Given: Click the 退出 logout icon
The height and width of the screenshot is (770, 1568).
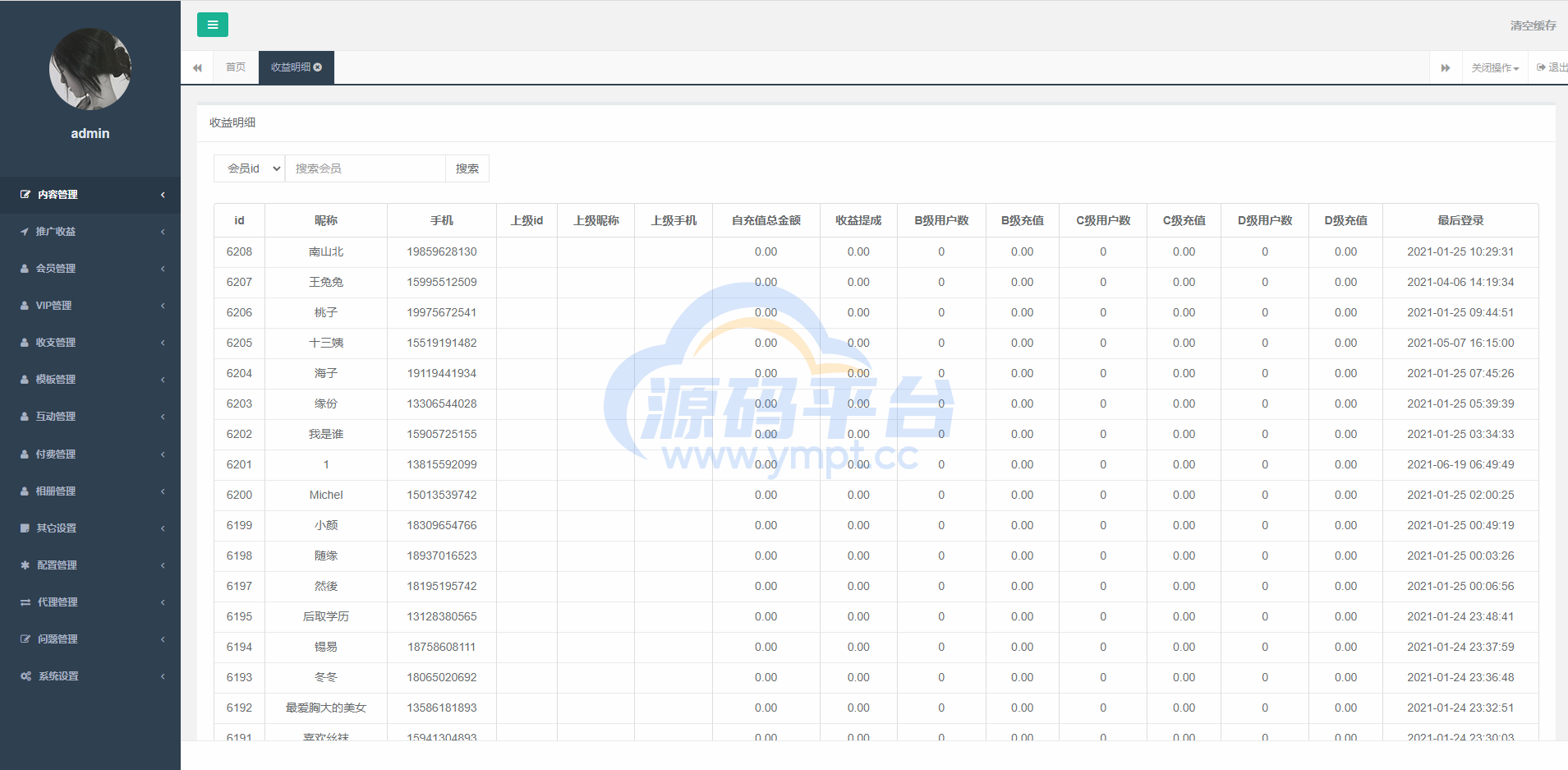Looking at the screenshot, I should pos(1542,67).
